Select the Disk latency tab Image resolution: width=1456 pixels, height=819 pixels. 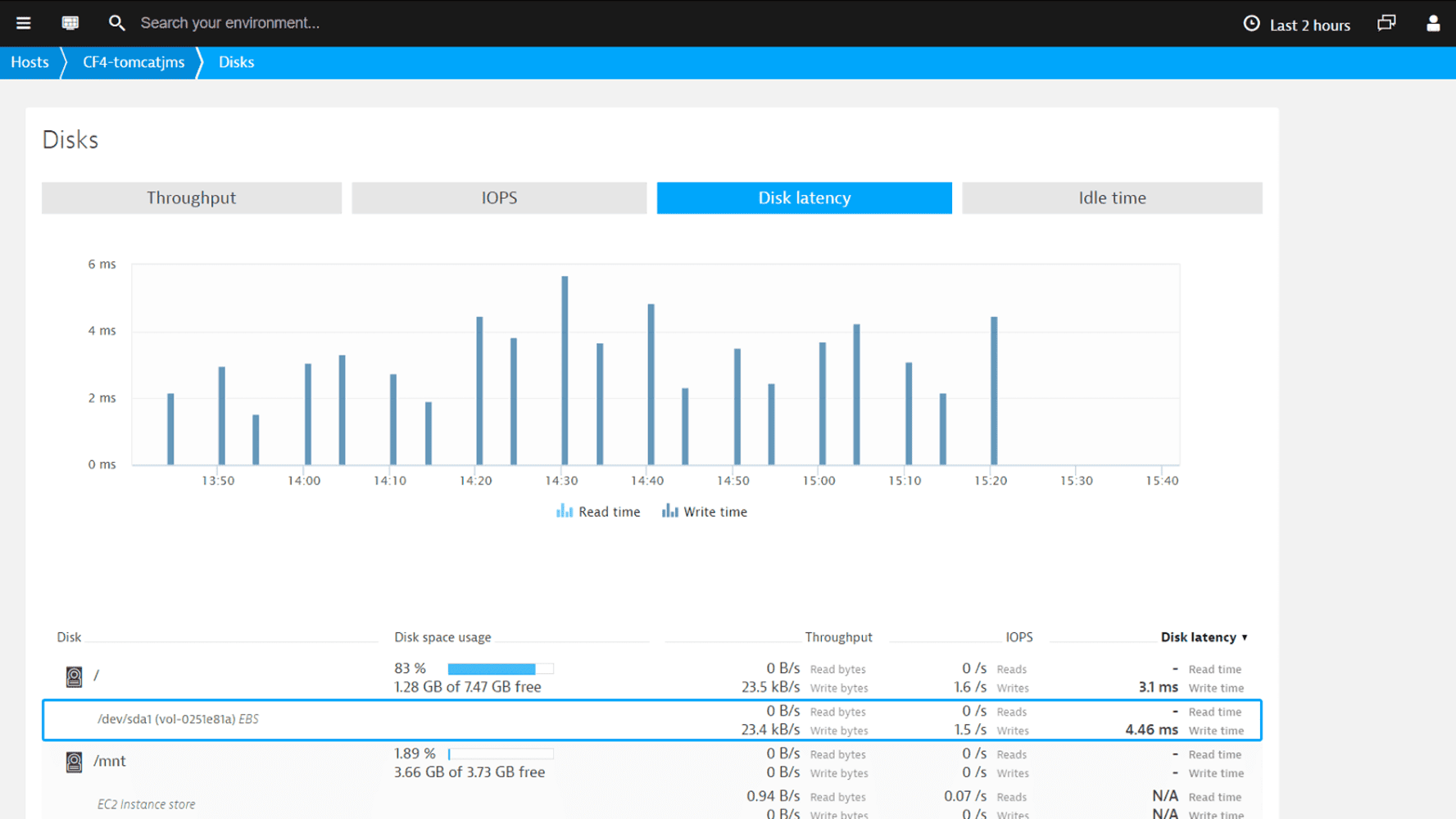[x=805, y=197]
